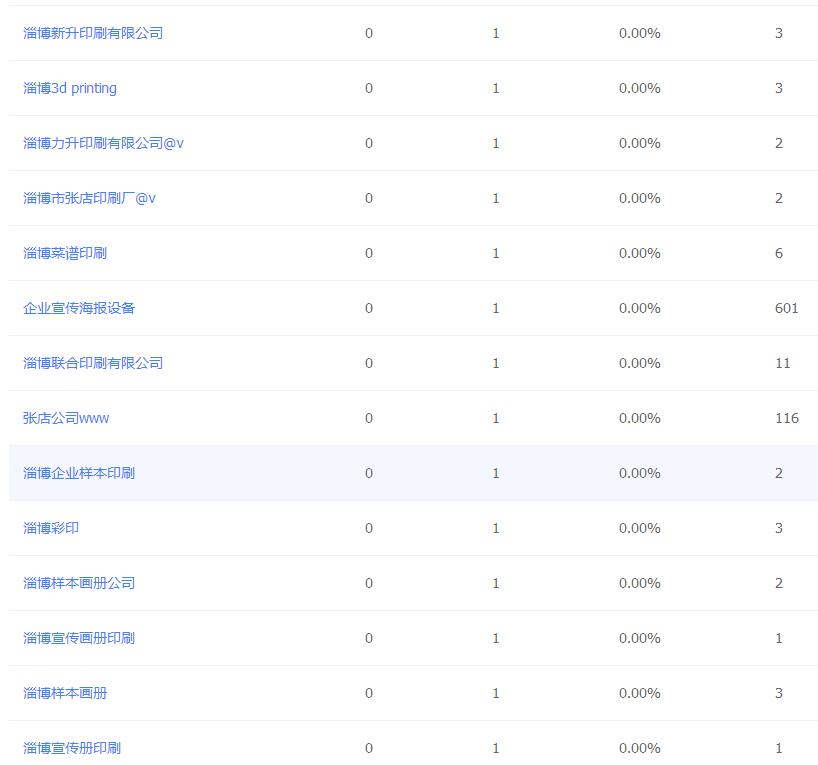Image resolution: width=818 pixels, height=765 pixels.
Task: Select the 116 value in 张店公司www row
Action: click(x=786, y=418)
